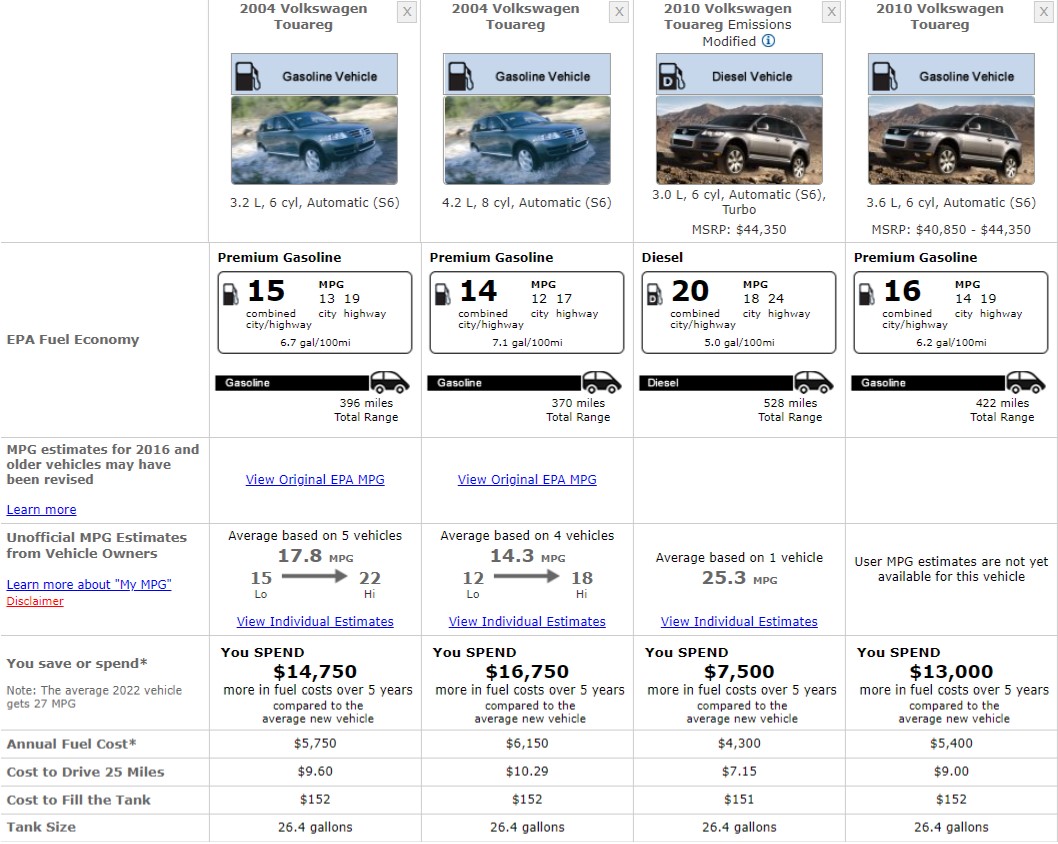
Task: Click the 17.8 MPG owner average
Action: (x=315, y=557)
